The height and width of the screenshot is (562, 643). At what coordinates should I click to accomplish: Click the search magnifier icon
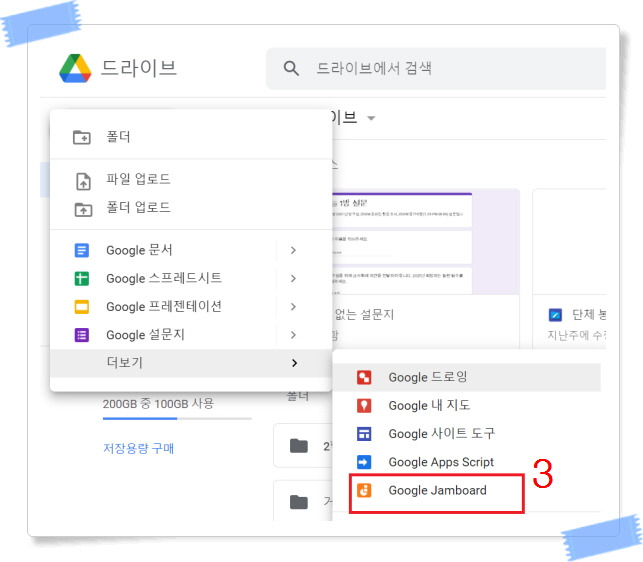[x=291, y=68]
